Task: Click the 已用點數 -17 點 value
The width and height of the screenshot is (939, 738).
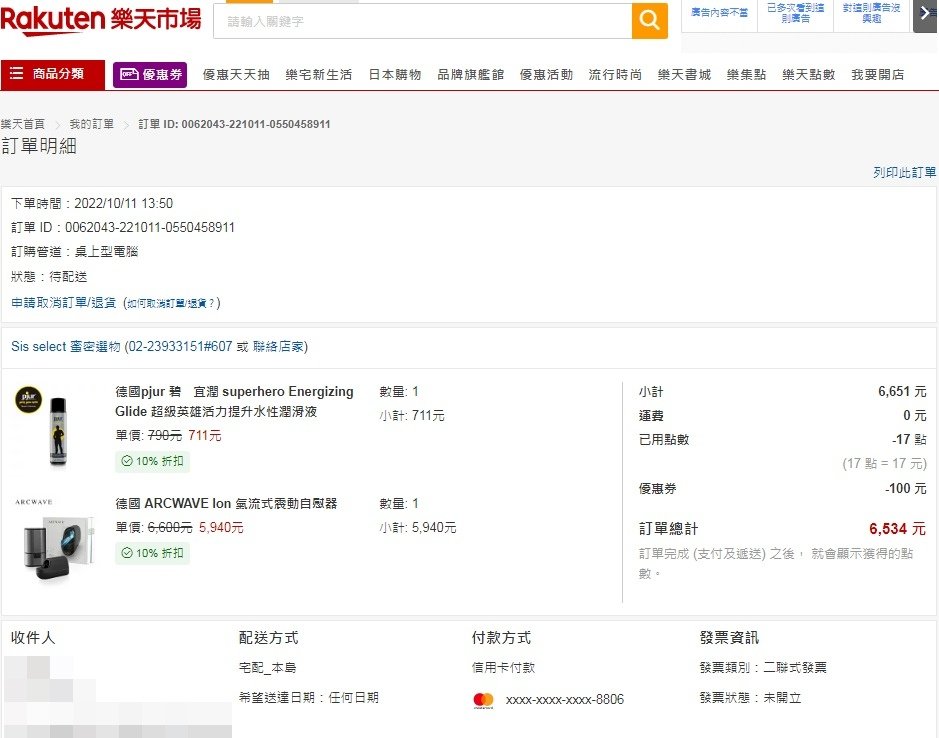Action: pos(909,440)
